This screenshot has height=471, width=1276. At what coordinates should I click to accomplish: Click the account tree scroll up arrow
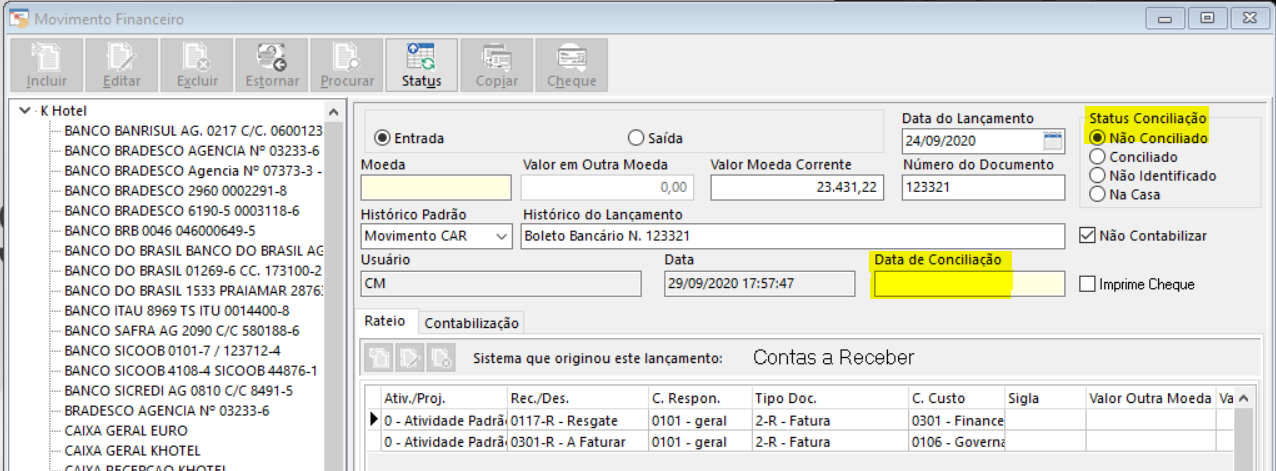[333, 112]
